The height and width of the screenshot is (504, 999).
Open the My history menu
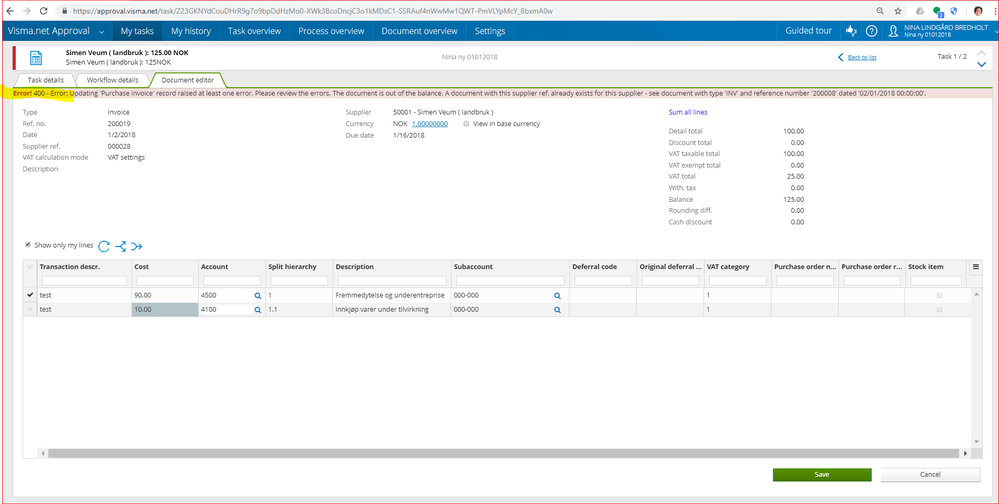pyautogui.click(x=190, y=31)
